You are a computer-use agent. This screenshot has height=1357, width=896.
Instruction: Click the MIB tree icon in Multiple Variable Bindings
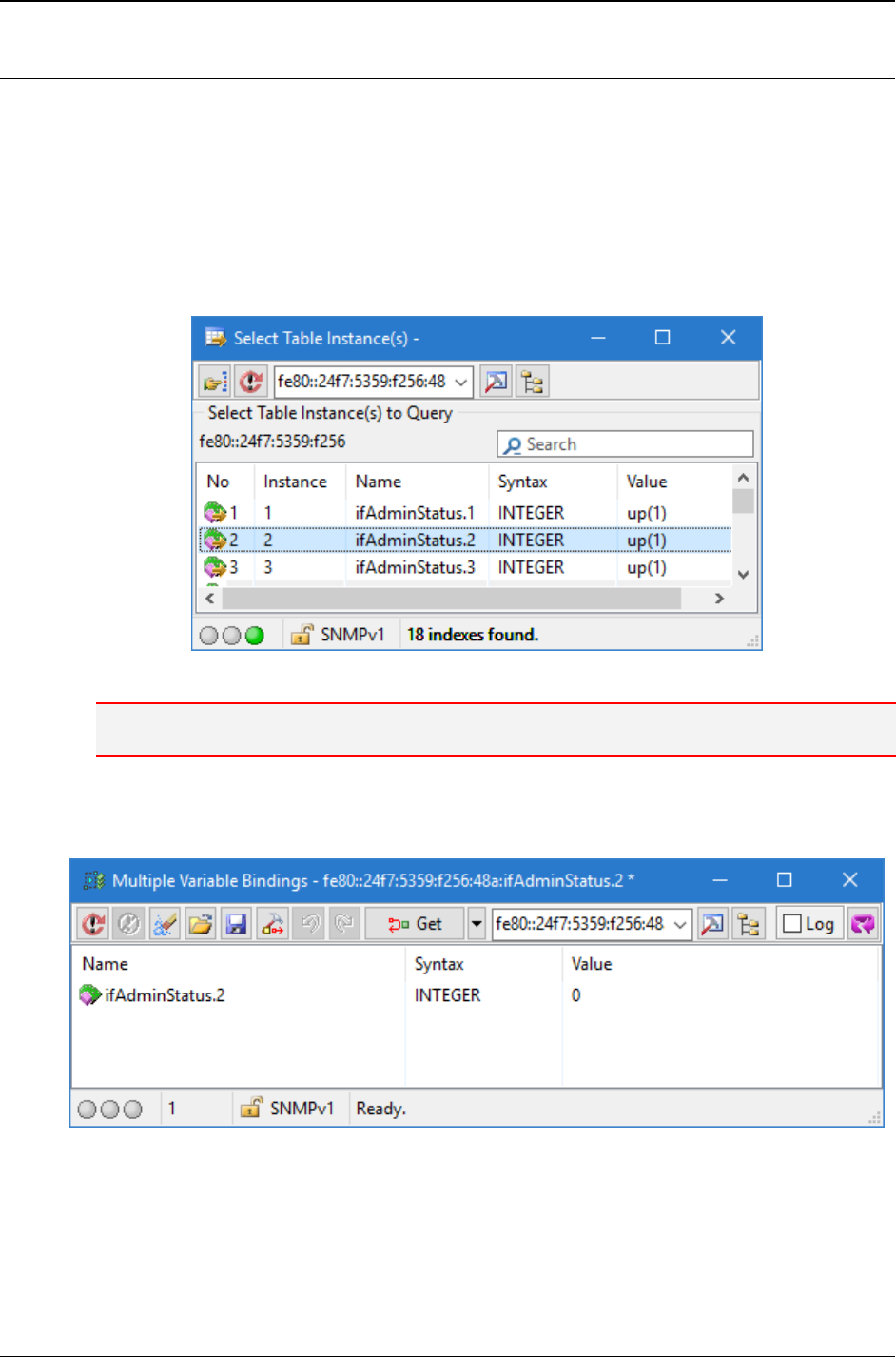coord(750,924)
